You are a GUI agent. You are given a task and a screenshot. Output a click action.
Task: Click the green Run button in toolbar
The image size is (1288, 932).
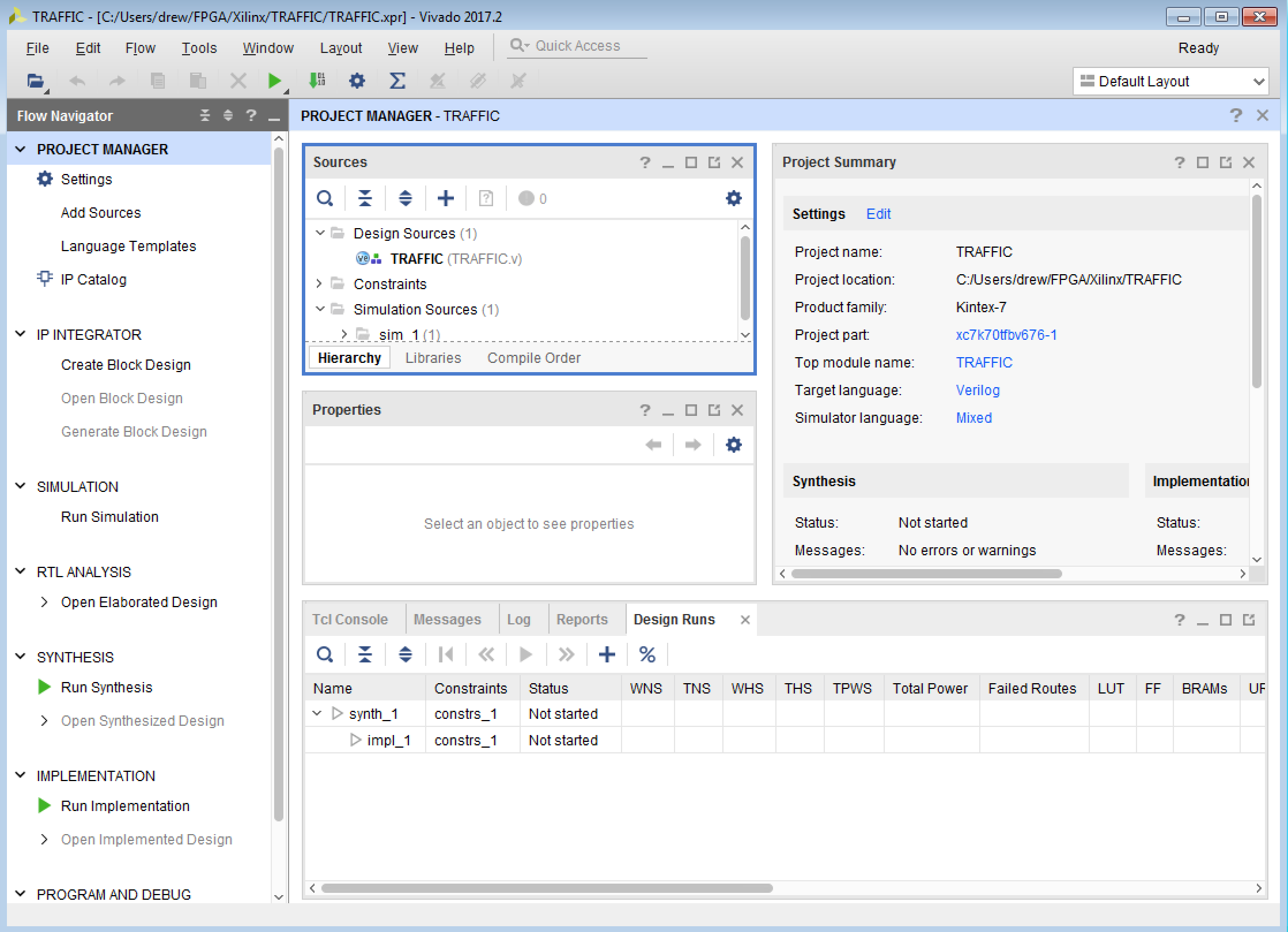275,81
